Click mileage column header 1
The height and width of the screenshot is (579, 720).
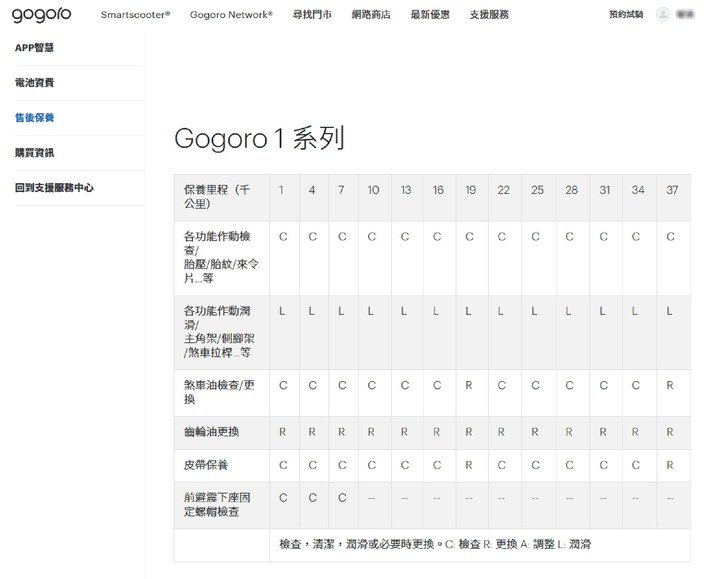(281, 190)
